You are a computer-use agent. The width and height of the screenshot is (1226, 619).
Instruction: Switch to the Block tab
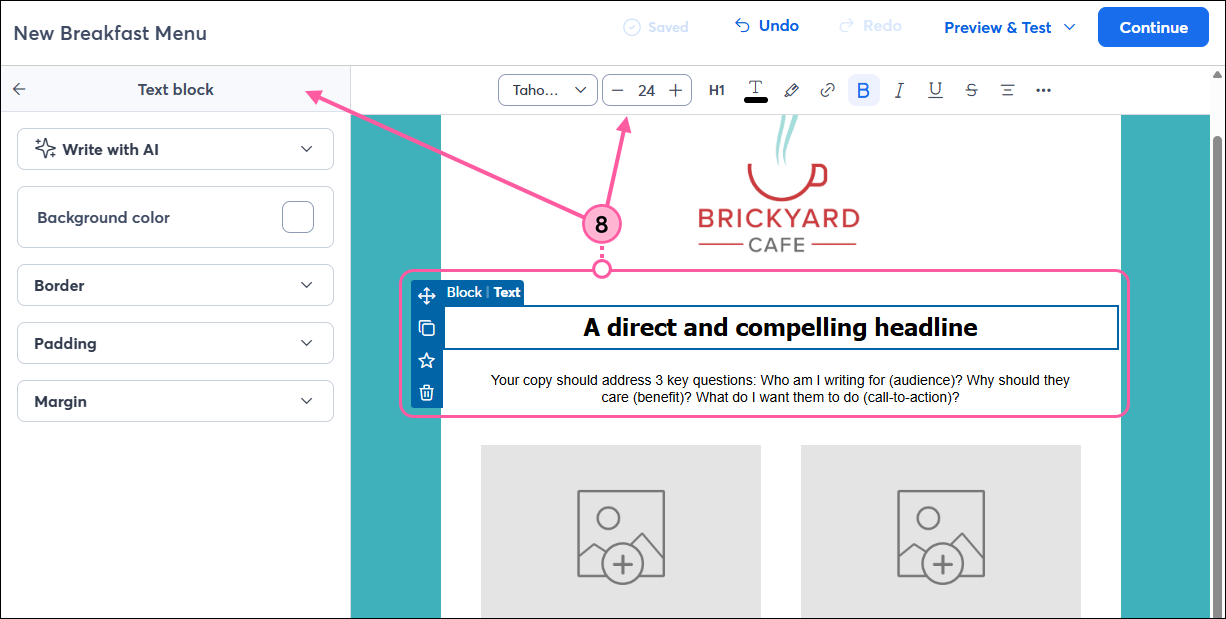click(x=465, y=292)
